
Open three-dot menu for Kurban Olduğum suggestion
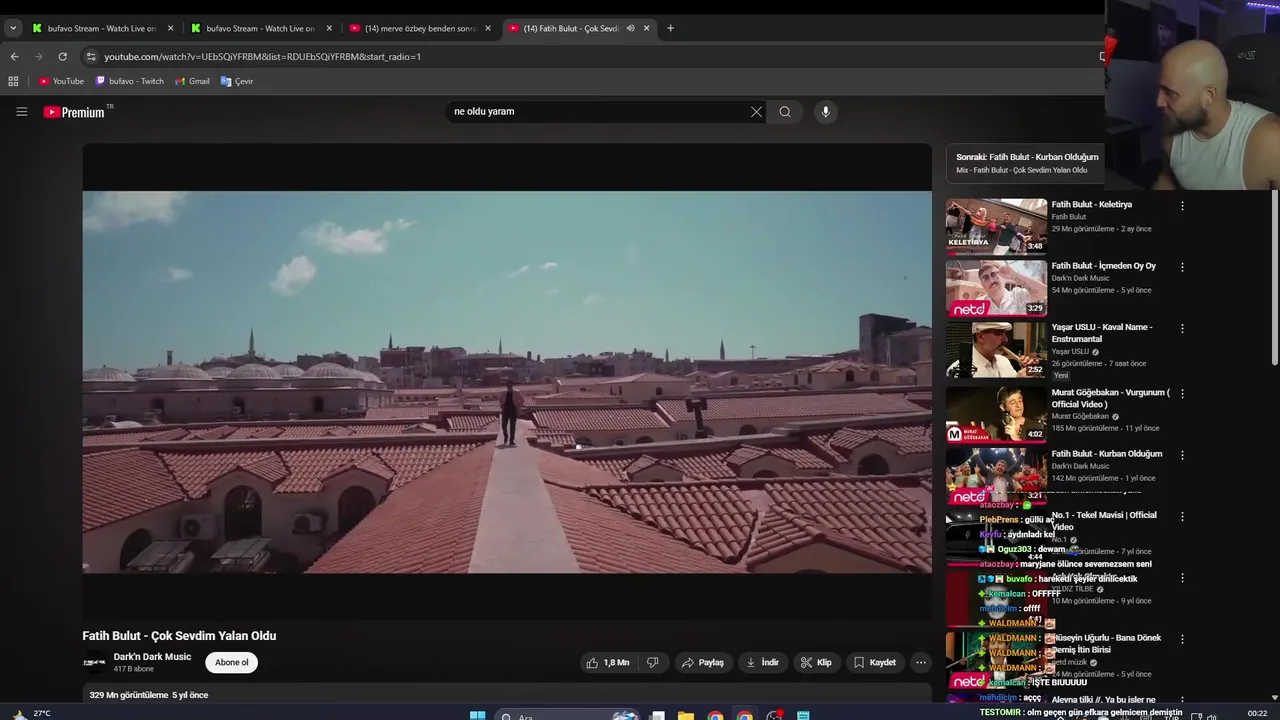click(1182, 455)
